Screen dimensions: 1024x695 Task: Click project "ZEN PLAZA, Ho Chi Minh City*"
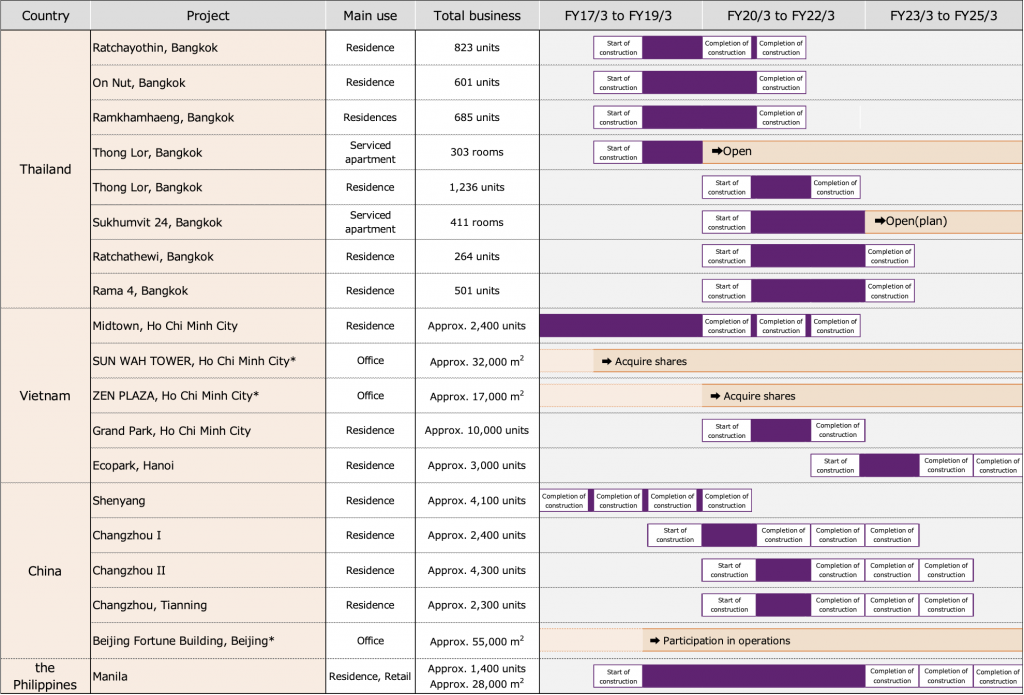176,396
